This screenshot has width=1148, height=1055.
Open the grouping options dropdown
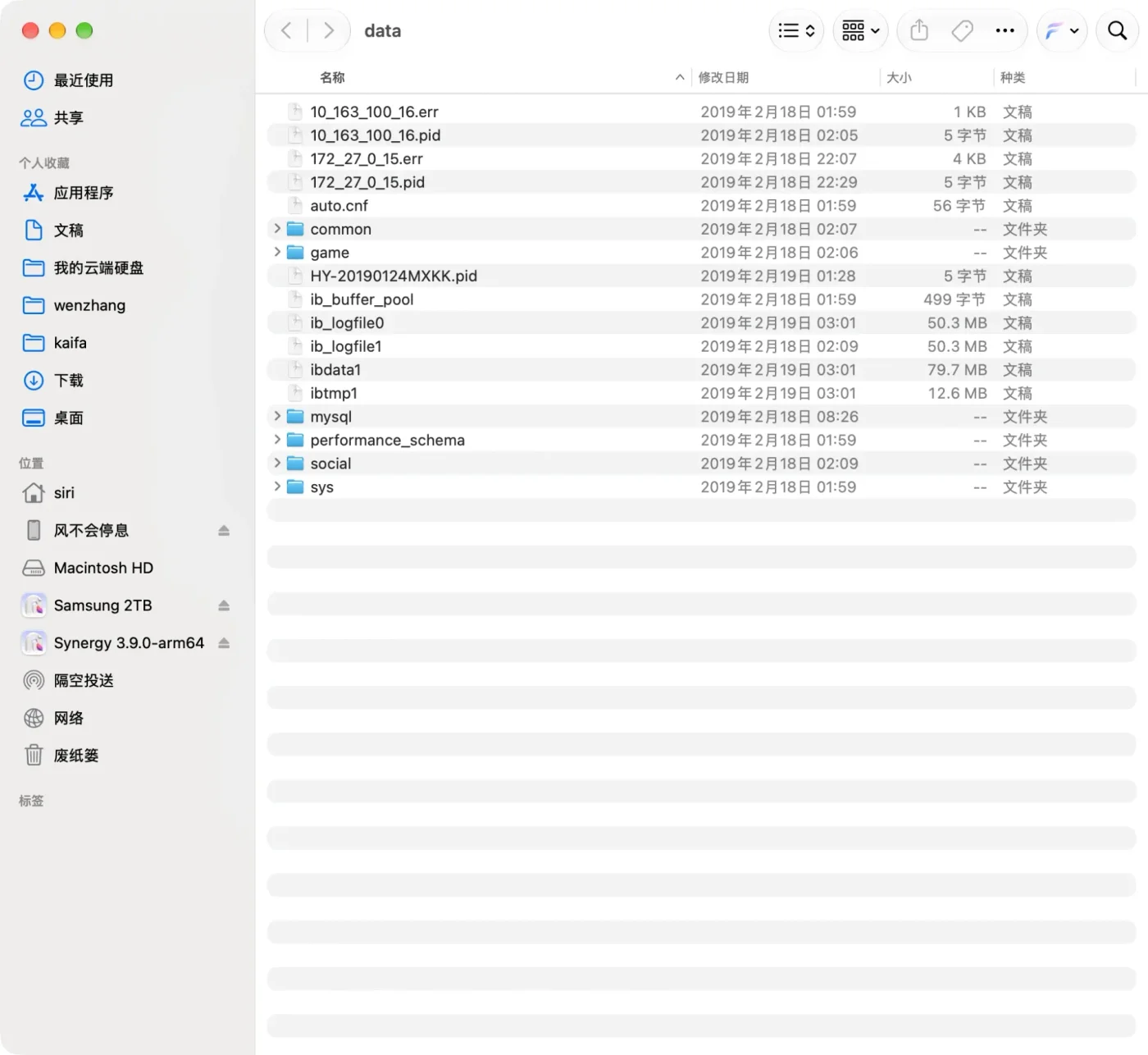[x=860, y=30]
